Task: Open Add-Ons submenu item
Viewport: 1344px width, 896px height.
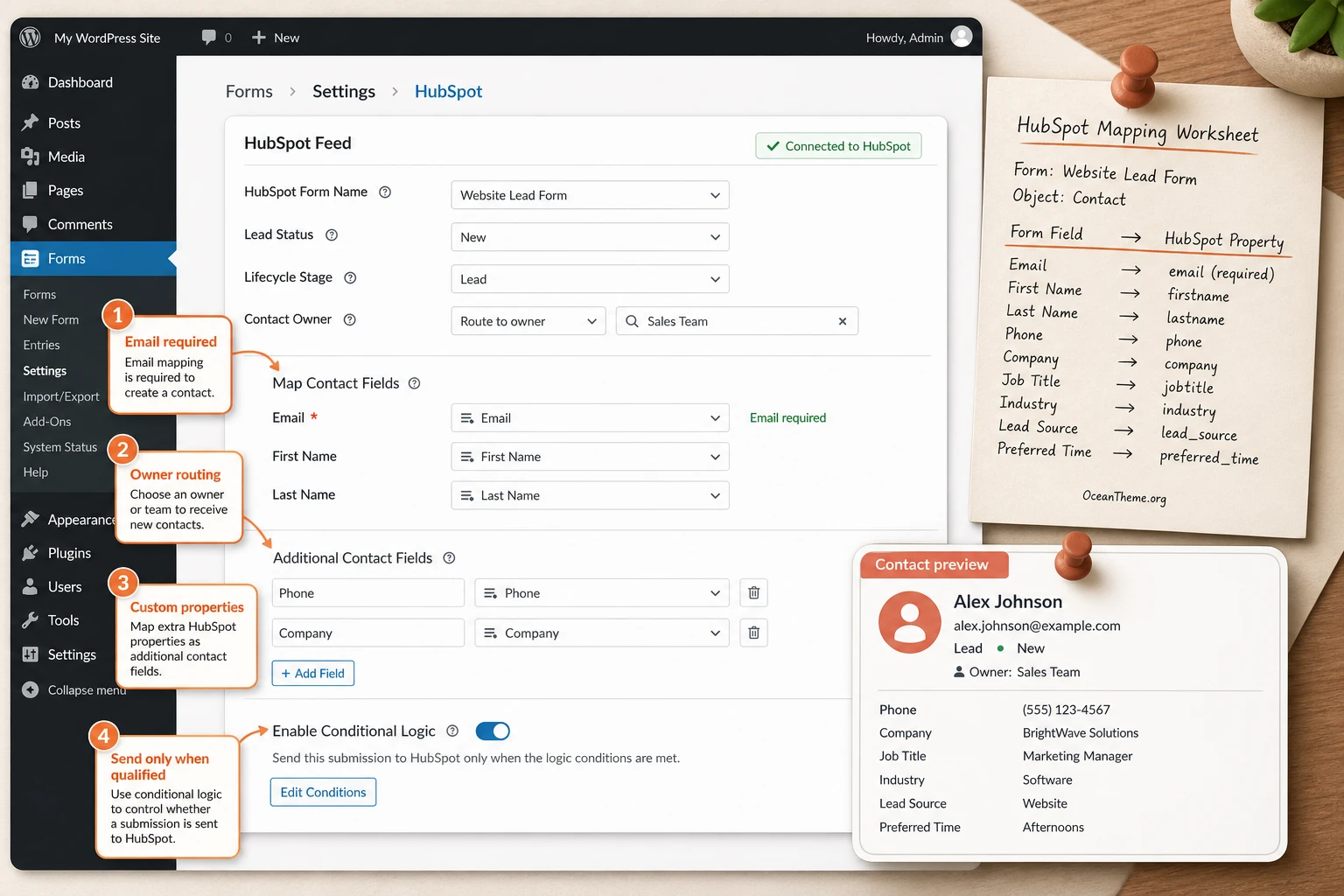Action: coord(47,421)
